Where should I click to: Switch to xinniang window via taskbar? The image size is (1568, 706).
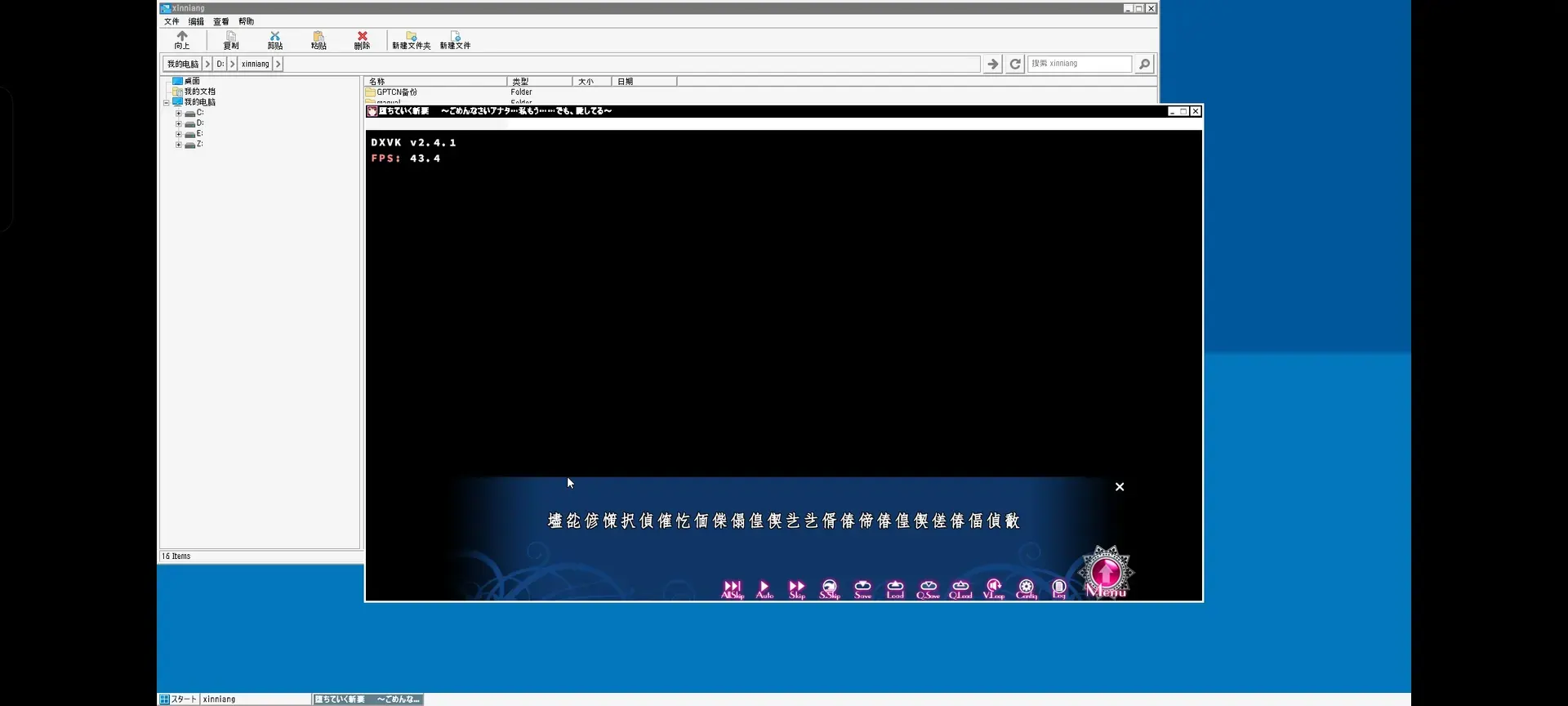tap(256, 699)
